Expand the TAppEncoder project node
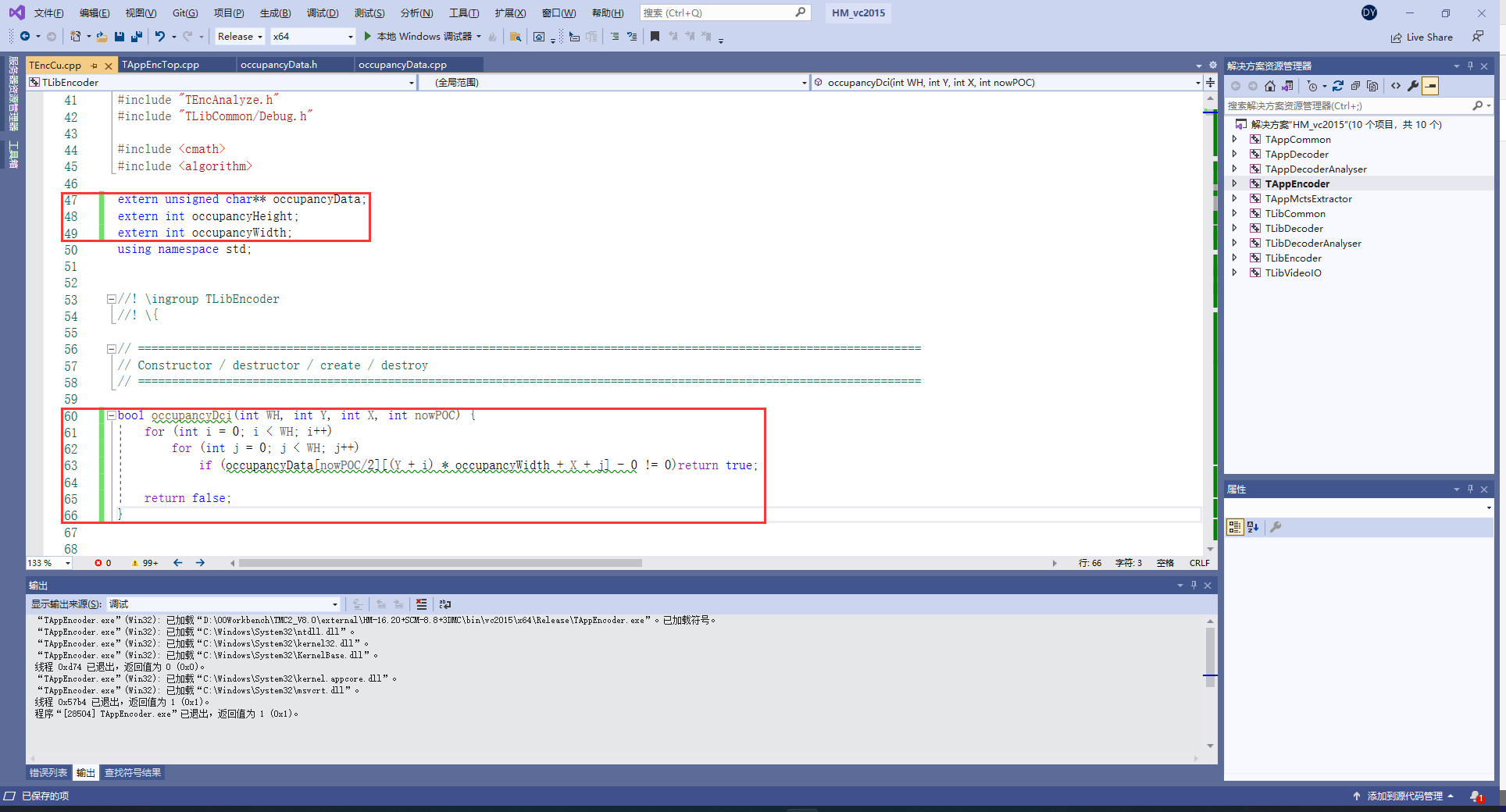Image resolution: width=1506 pixels, height=812 pixels. 1234,183
